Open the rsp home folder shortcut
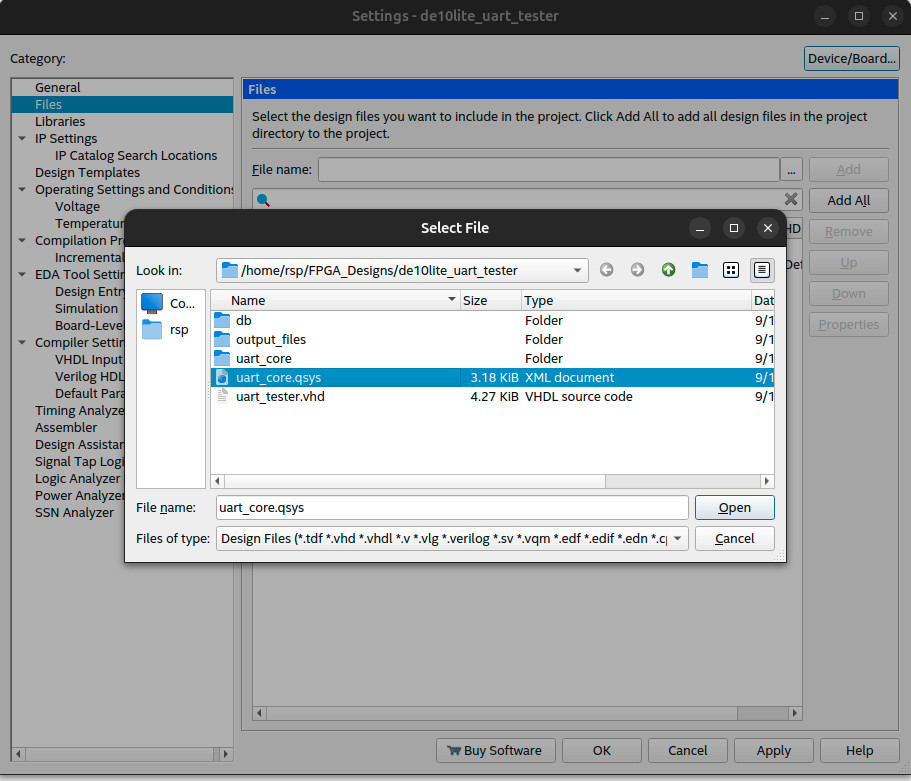This screenshot has width=911, height=781. (170, 330)
